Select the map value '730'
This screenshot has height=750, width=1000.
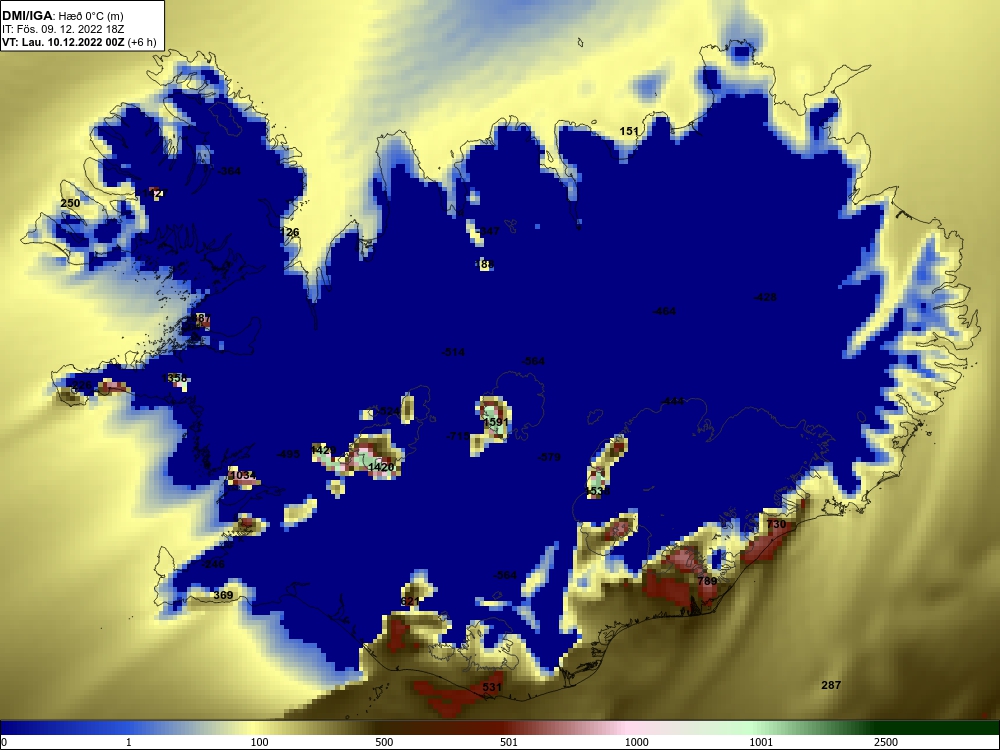coord(776,524)
